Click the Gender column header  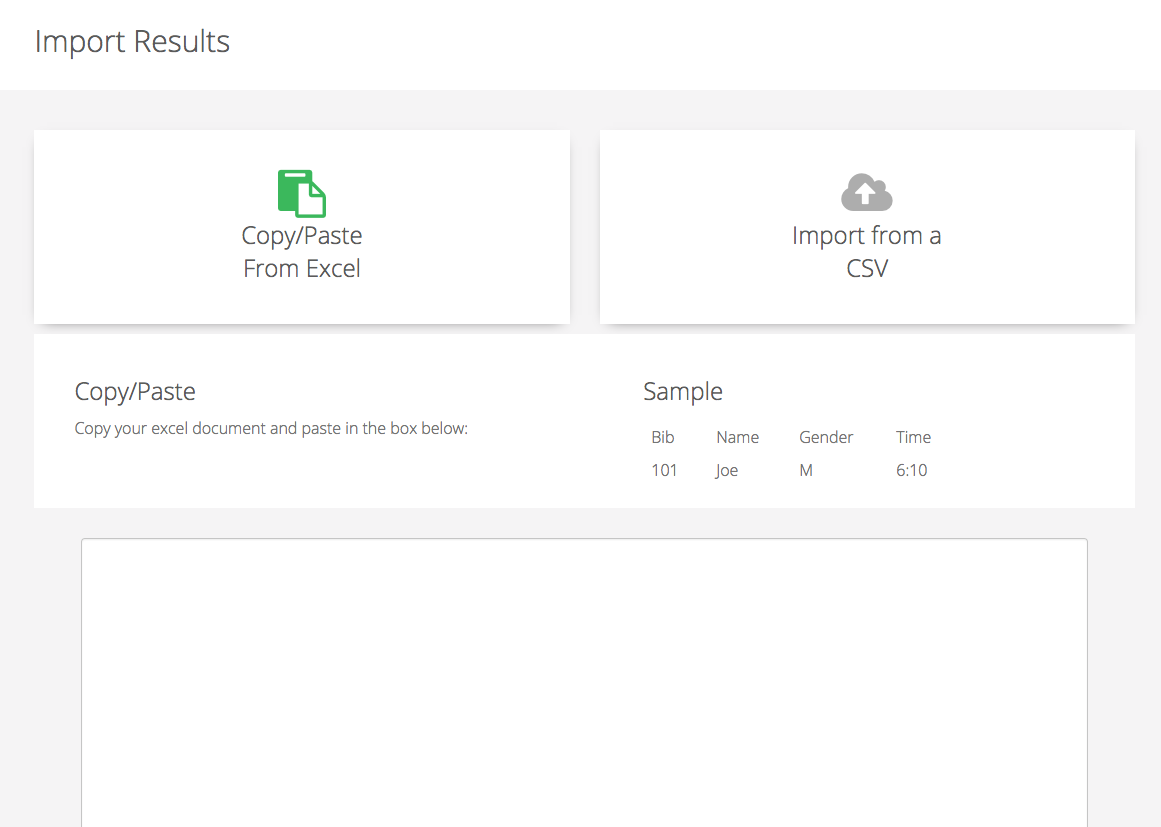pyautogui.click(x=826, y=437)
